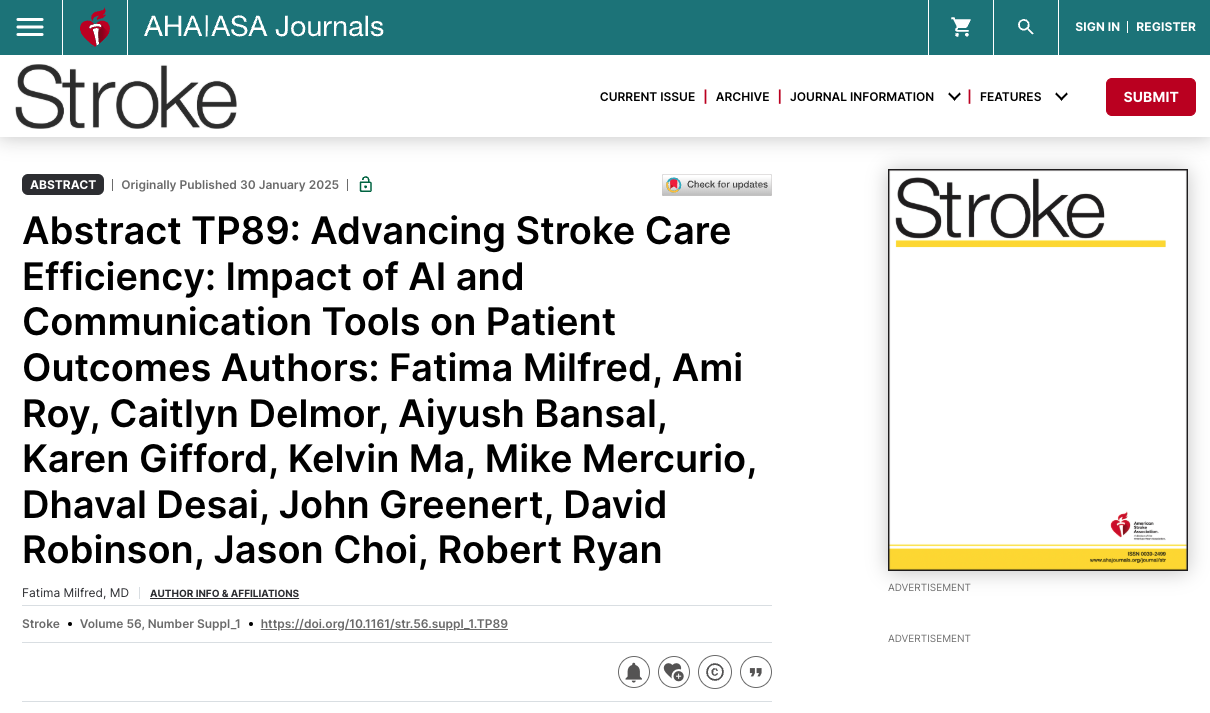Click the American Heart Association logo
This screenshot has height=713, width=1210.
pos(95,27)
